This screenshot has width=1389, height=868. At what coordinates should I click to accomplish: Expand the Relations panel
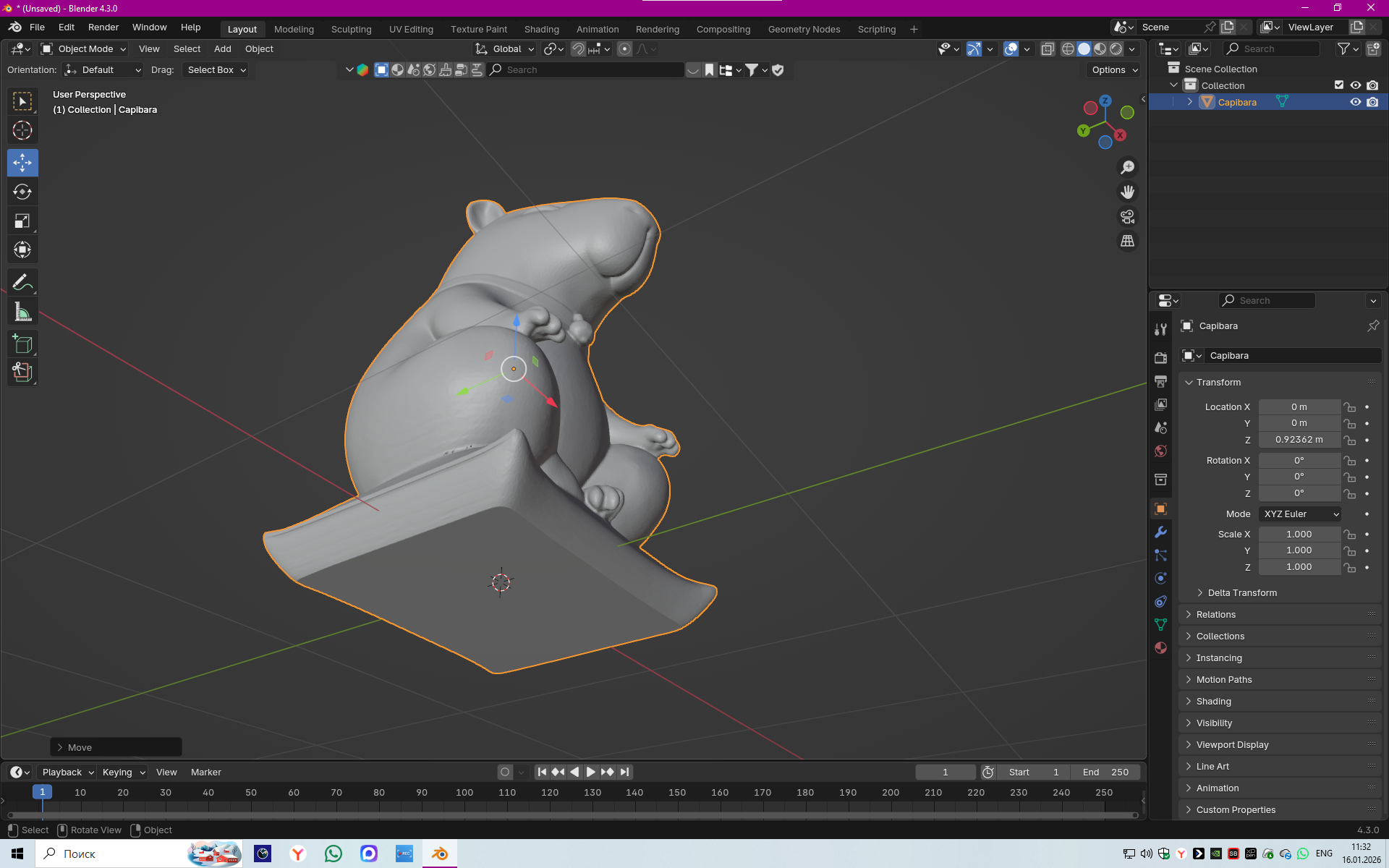tap(1216, 615)
